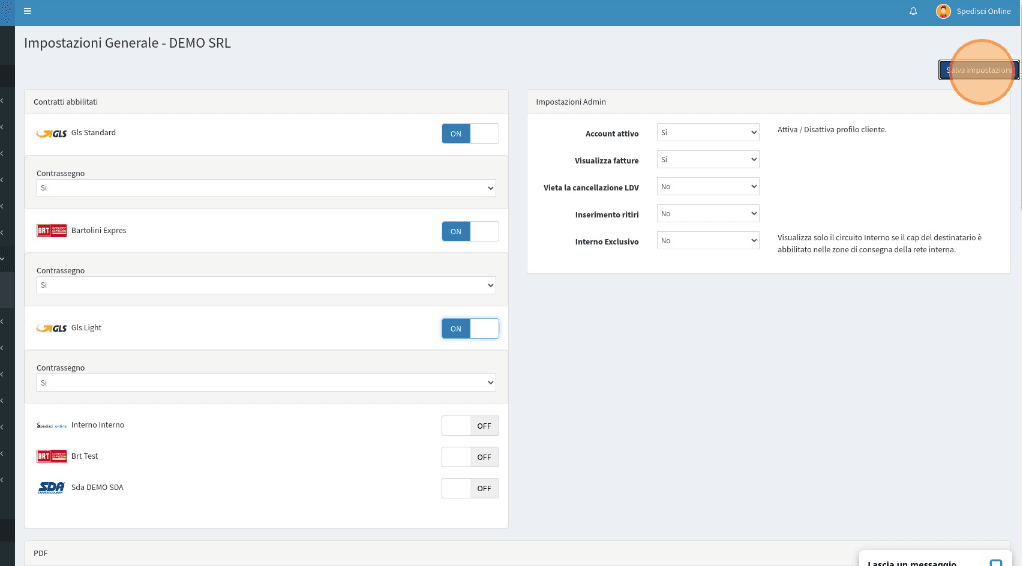Open the notifications bell
The height and width of the screenshot is (566, 1022).
pos(913,11)
